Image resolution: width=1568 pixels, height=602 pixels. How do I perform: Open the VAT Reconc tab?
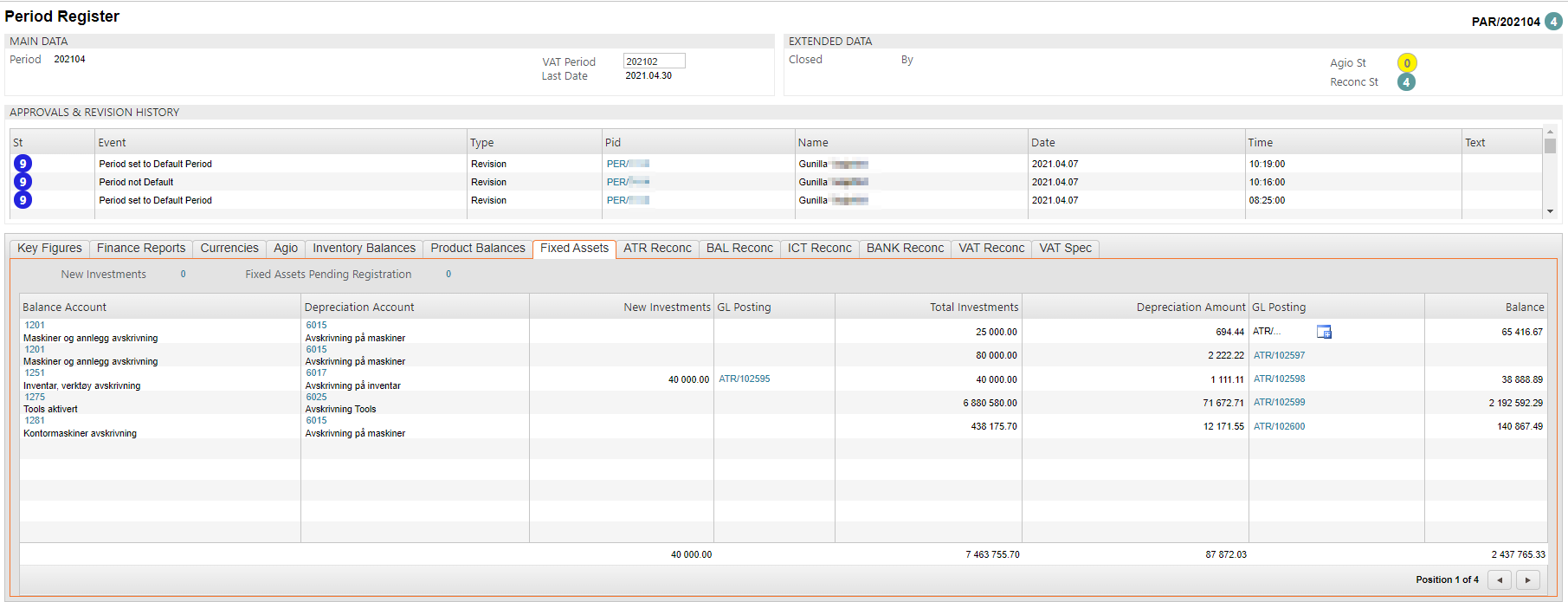(991, 249)
